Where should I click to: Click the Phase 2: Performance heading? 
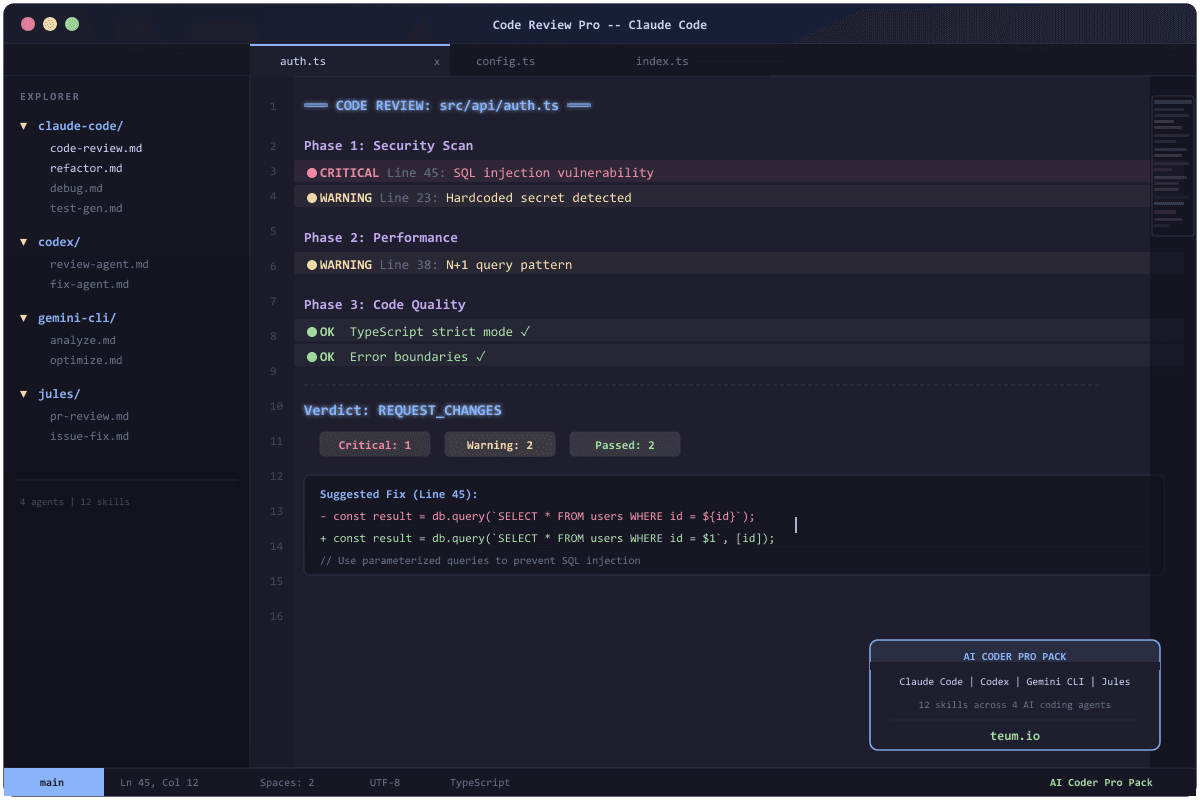tap(381, 238)
